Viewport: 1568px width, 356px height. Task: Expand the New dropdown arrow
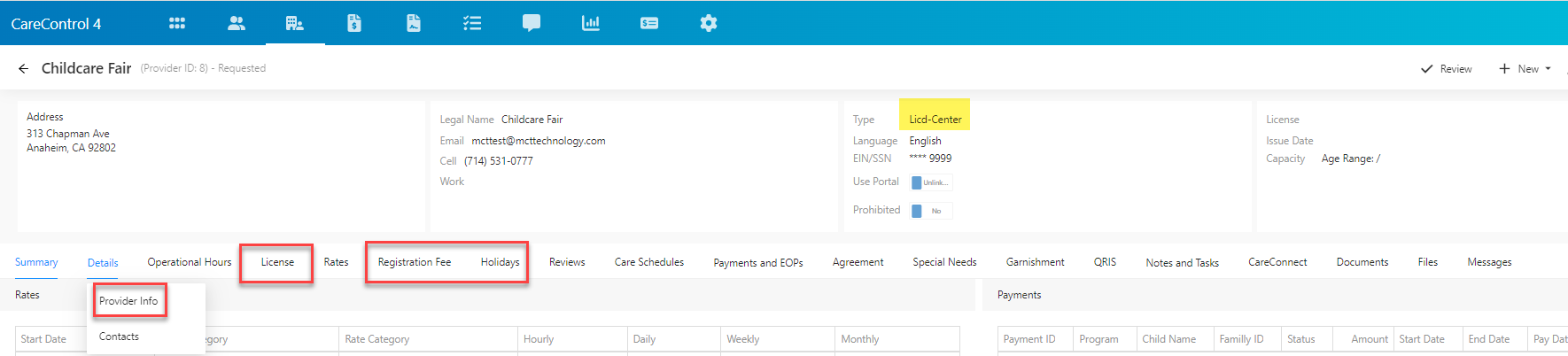pyautogui.click(x=1548, y=69)
